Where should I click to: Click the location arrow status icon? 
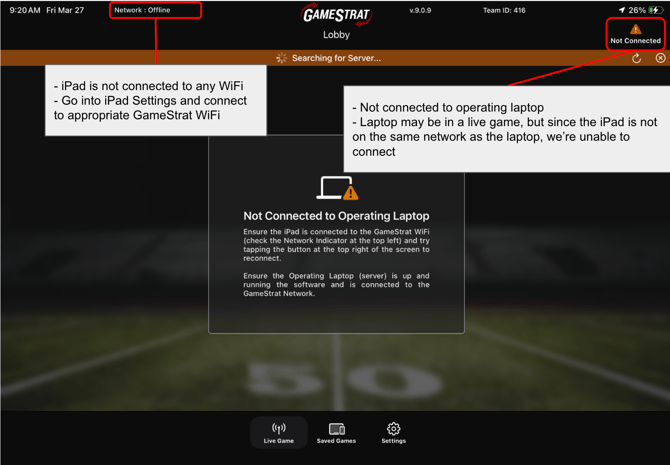622,10
